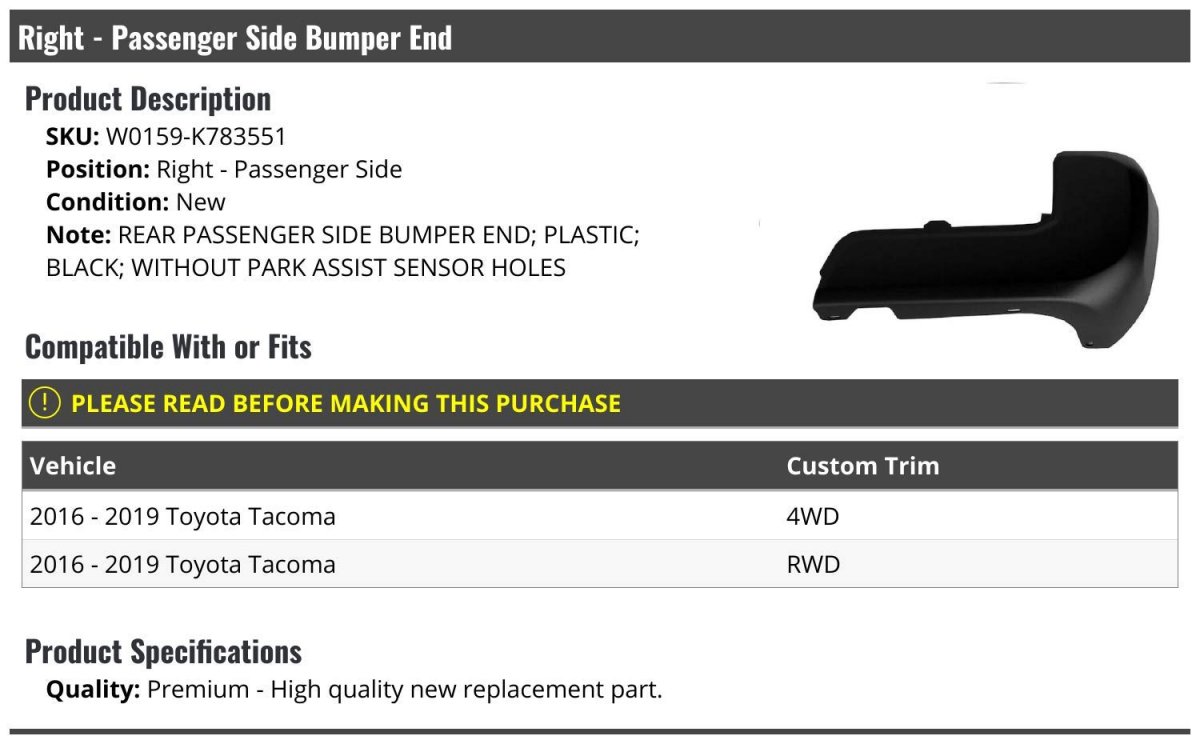Click the 'Please Read Before Making This Purchase' banner
The height and width of the screenshot is (744, 1200).
(x=346, y=403)
